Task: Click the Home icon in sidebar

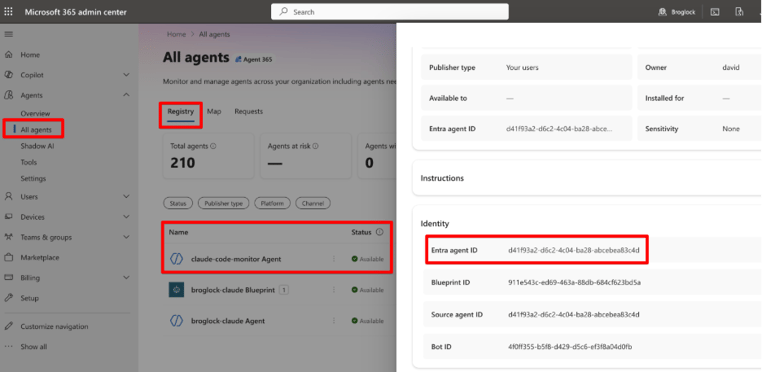Action: click(8, 55)
